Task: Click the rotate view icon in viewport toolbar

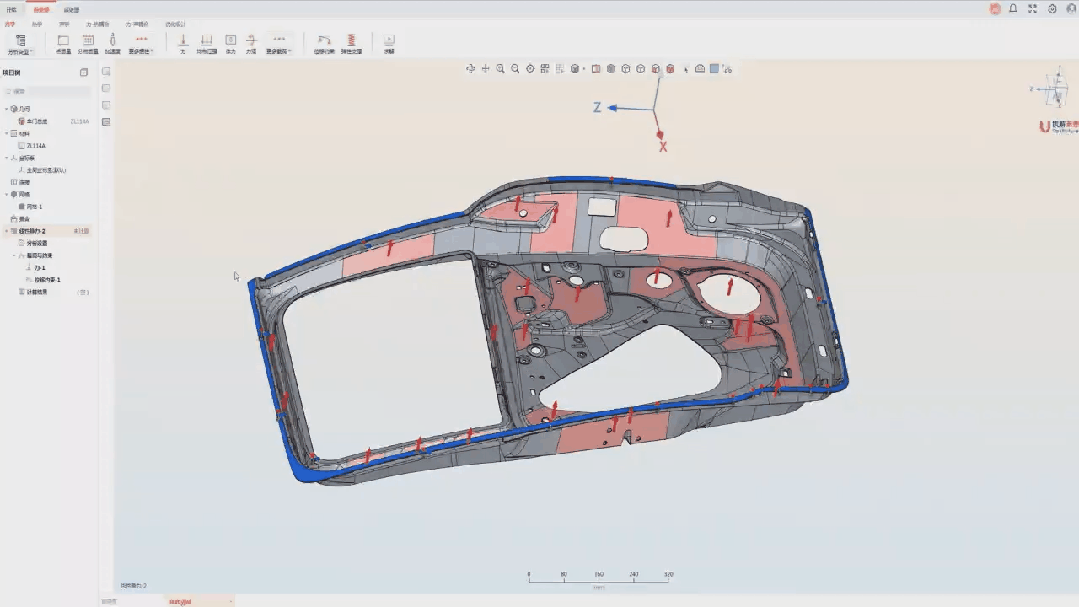Action: tap(470, 69)
